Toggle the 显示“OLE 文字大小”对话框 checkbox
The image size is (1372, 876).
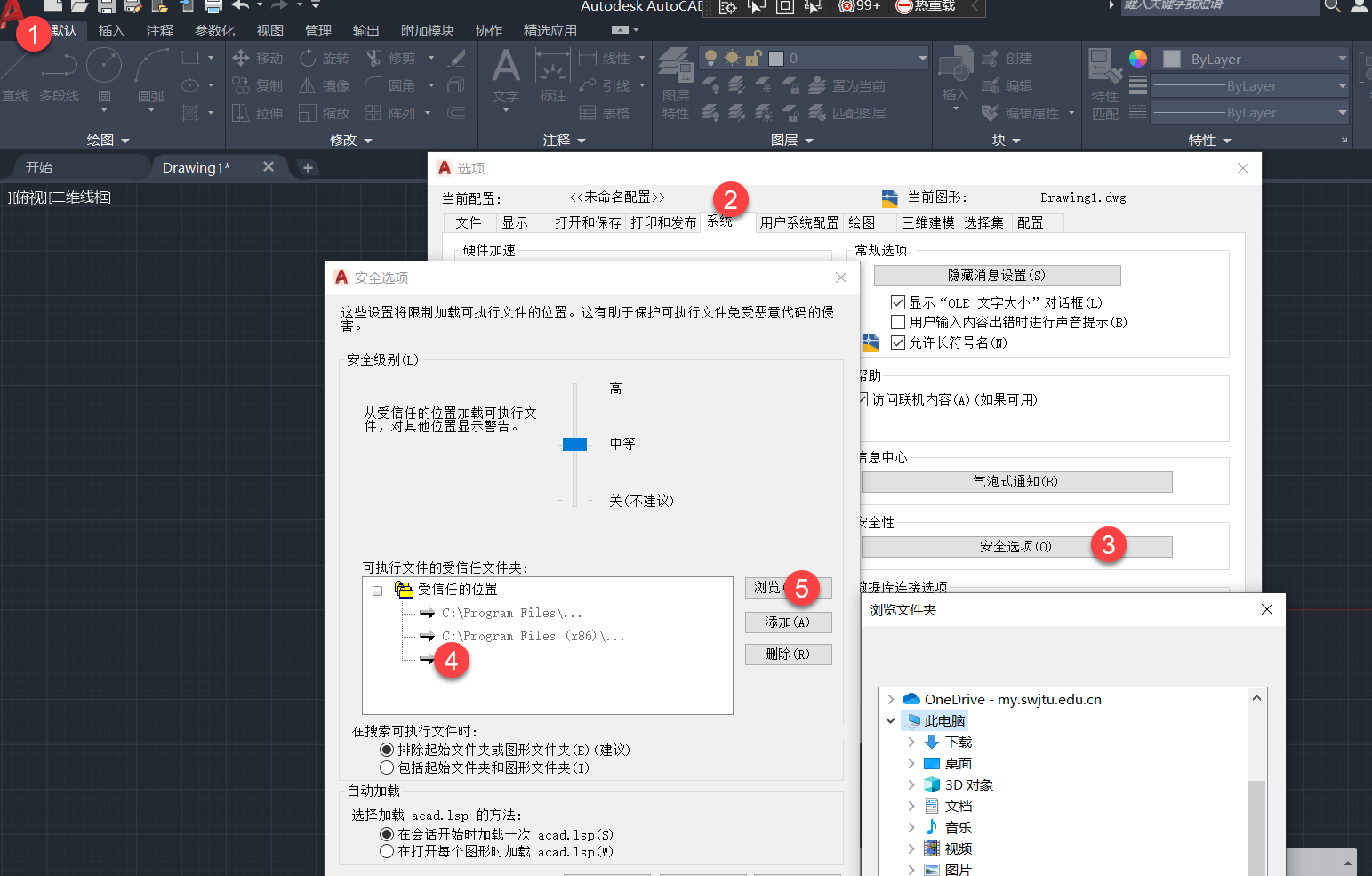(x=898, y=303)
